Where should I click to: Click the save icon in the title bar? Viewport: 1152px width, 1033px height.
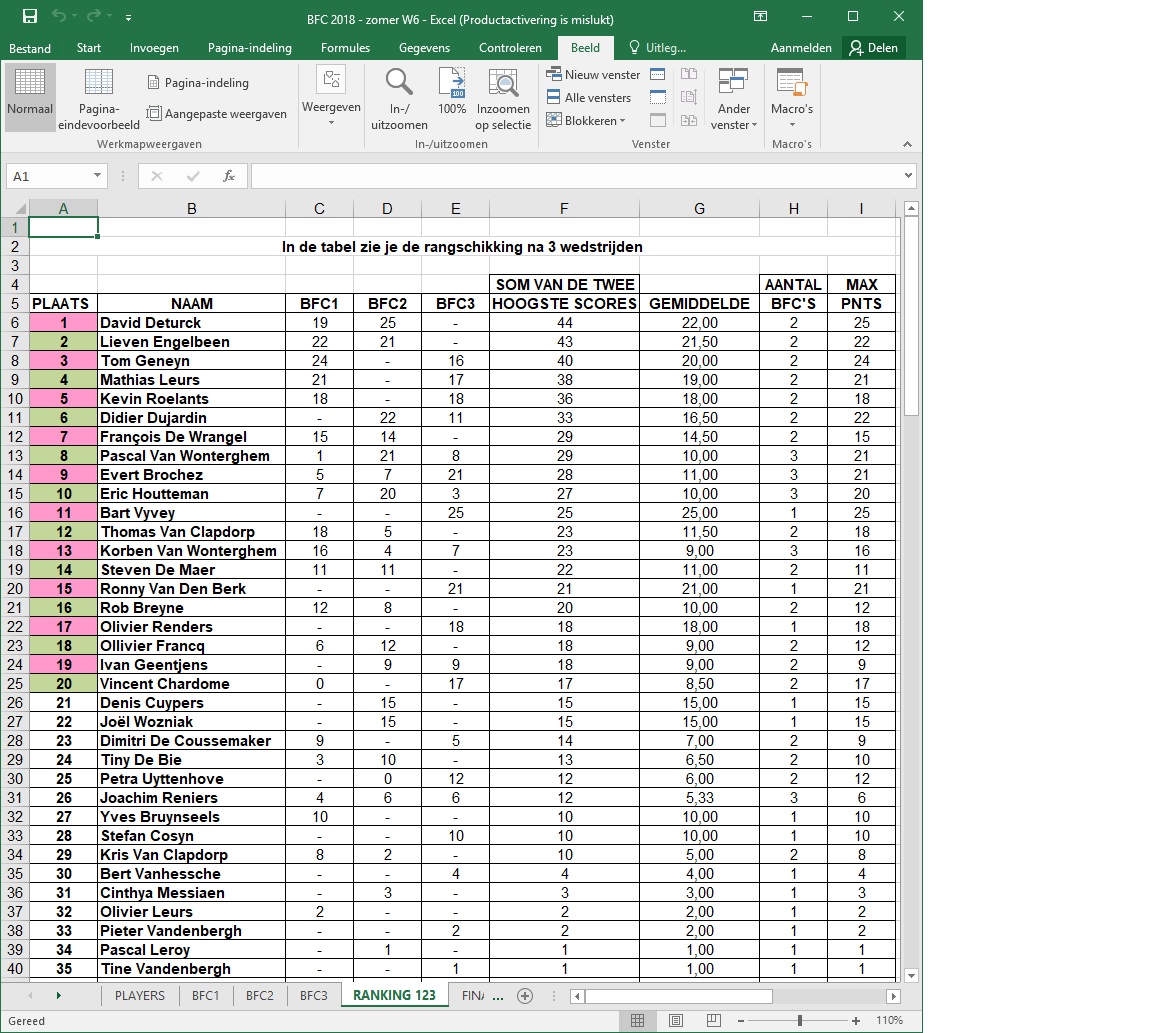30,17
